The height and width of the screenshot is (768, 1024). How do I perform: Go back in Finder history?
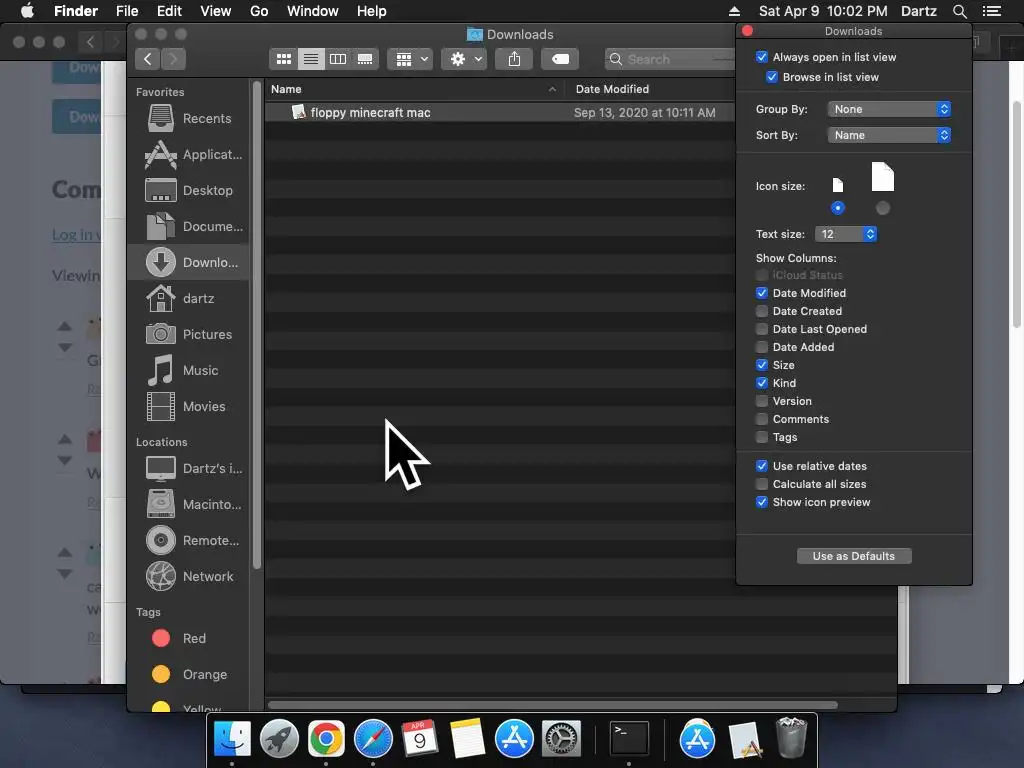pyautogui.click(x=148, y=59)
